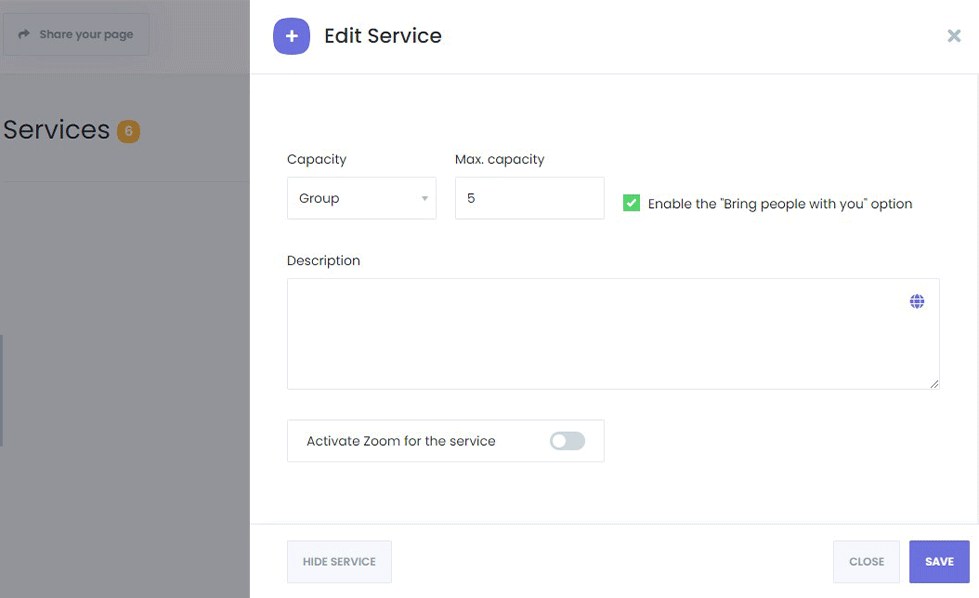This screenshot has width=979, height=598.
Task: Click the caret arrow in the Capacity select
Action: 424,199
